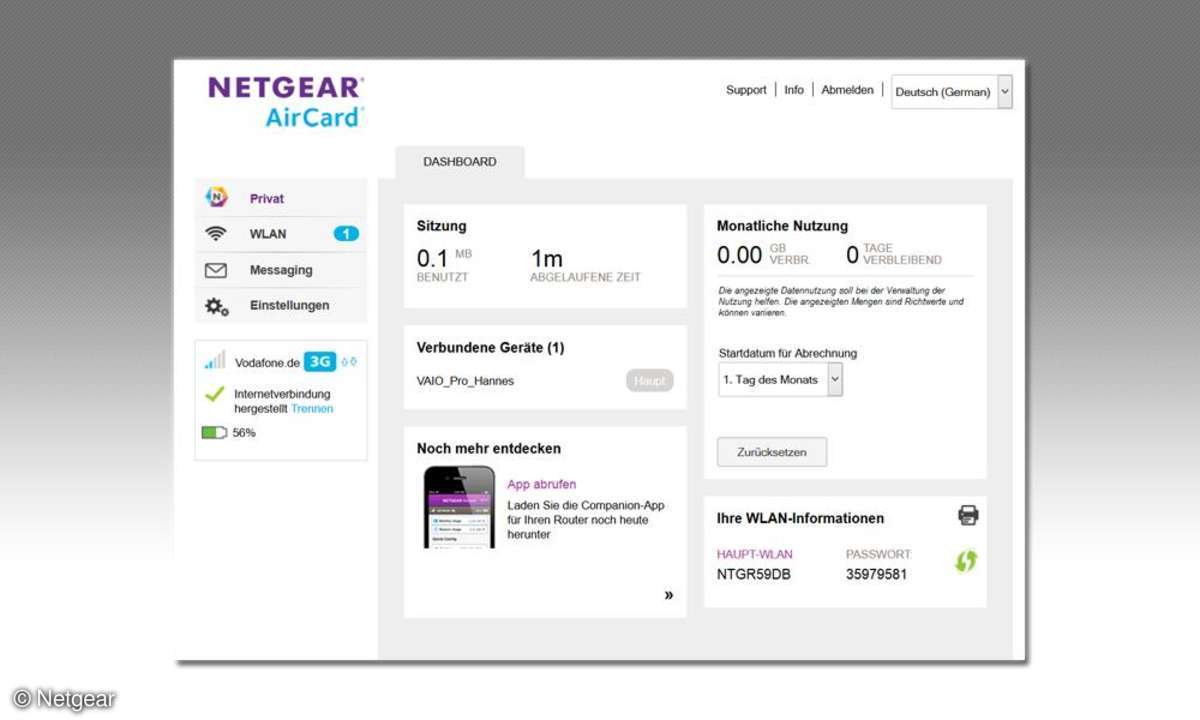Click the 3G network badge
Image resolution: width=1200 pixels, height=720 pixels.
320,362
